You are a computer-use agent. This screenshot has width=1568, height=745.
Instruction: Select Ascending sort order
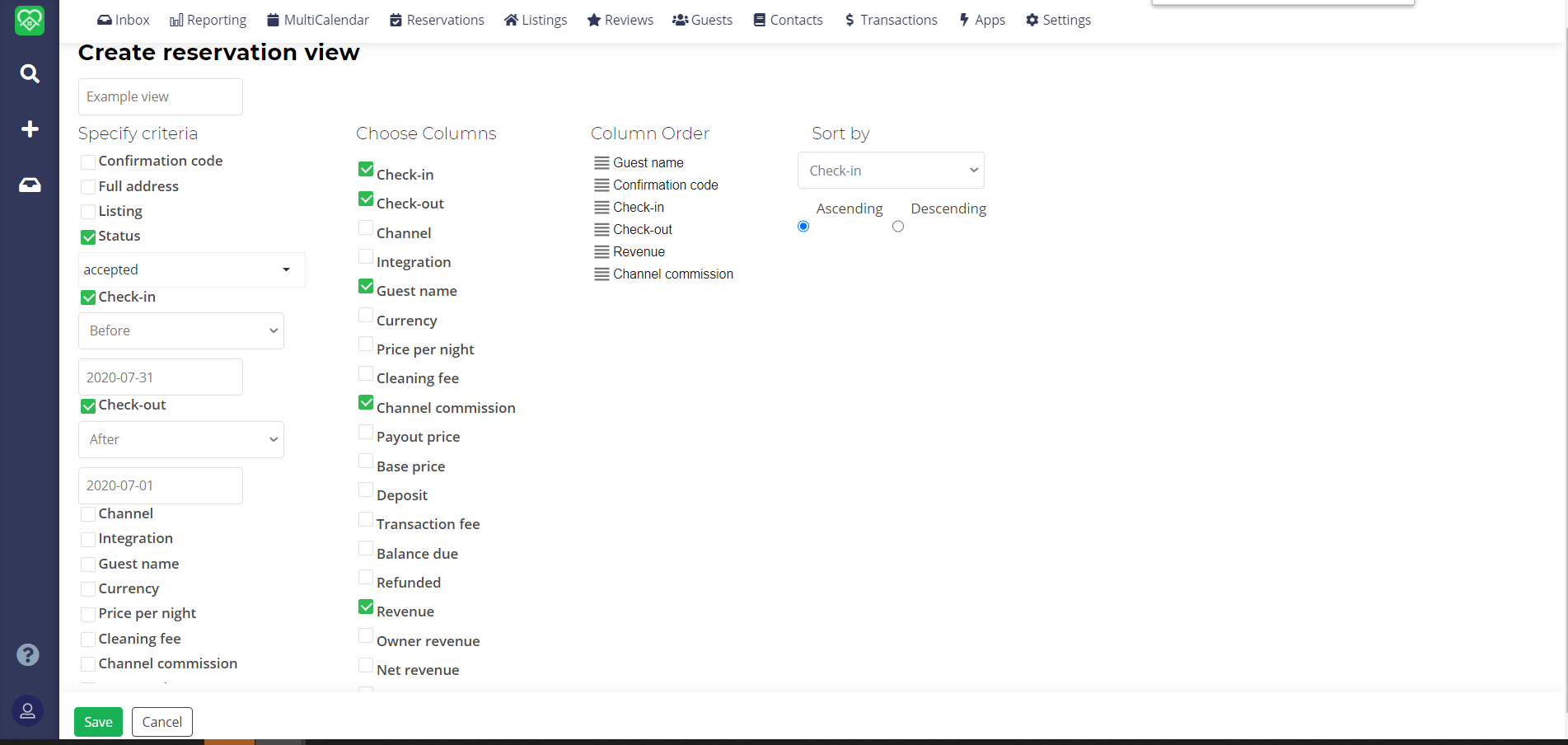803,227
